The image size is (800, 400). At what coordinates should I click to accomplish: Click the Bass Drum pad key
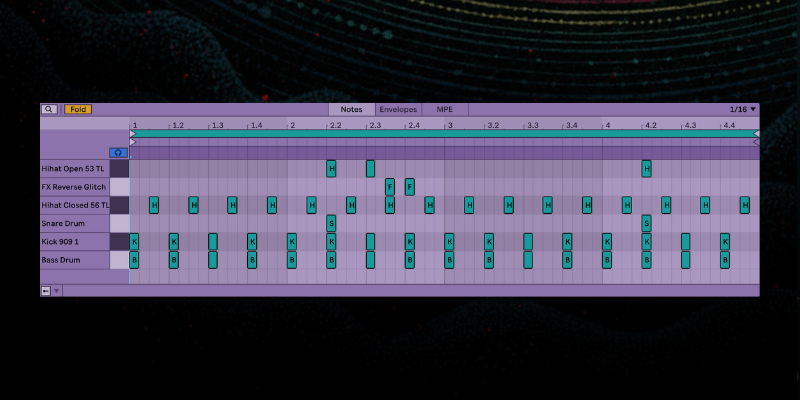pos(119,260)
